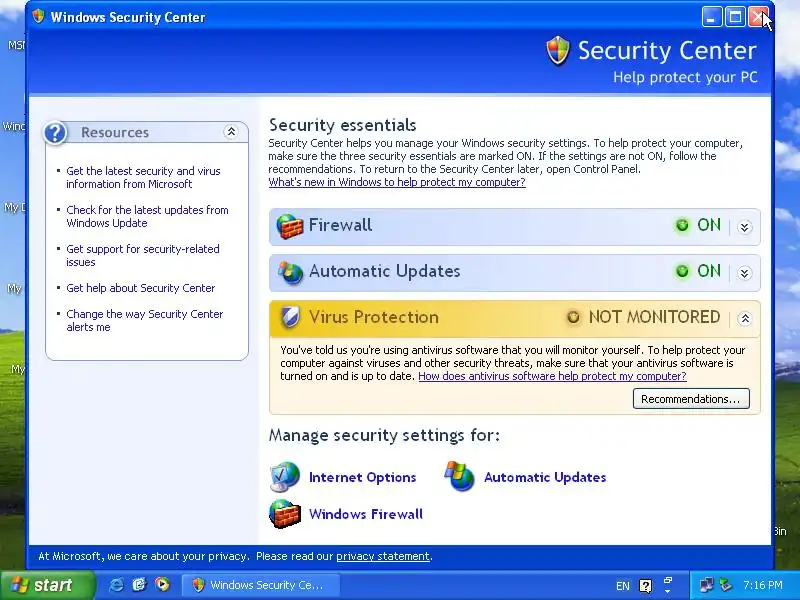Image resolution: width=800 pixels, height=600 pixels.
Task: Open the privacy statement link
Action: 383,556
